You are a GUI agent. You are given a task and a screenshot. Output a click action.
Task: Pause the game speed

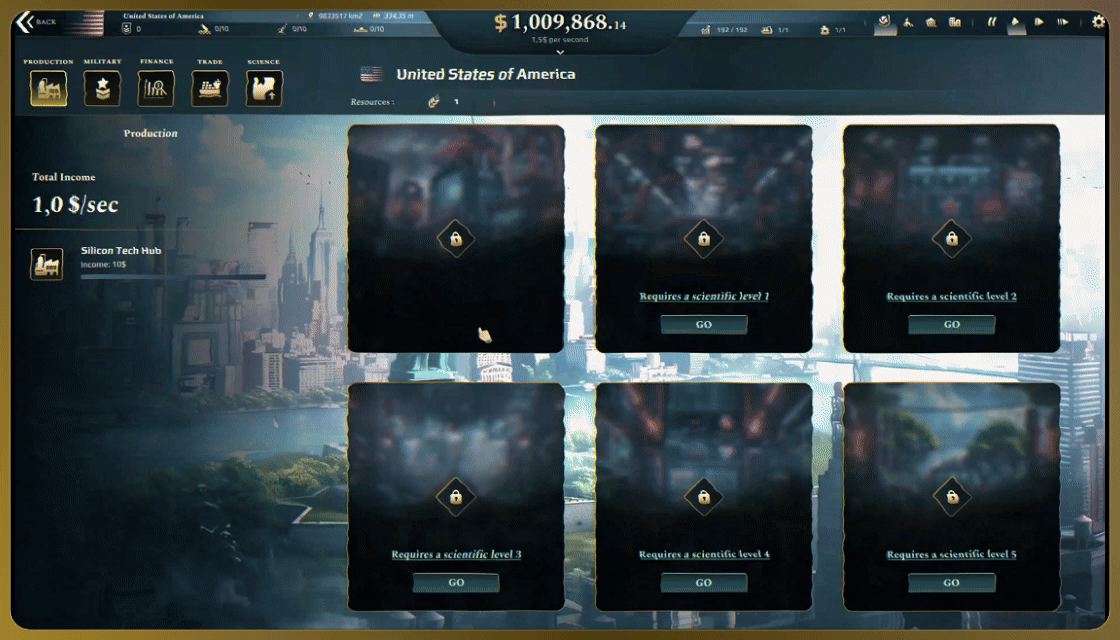[991, 22]
